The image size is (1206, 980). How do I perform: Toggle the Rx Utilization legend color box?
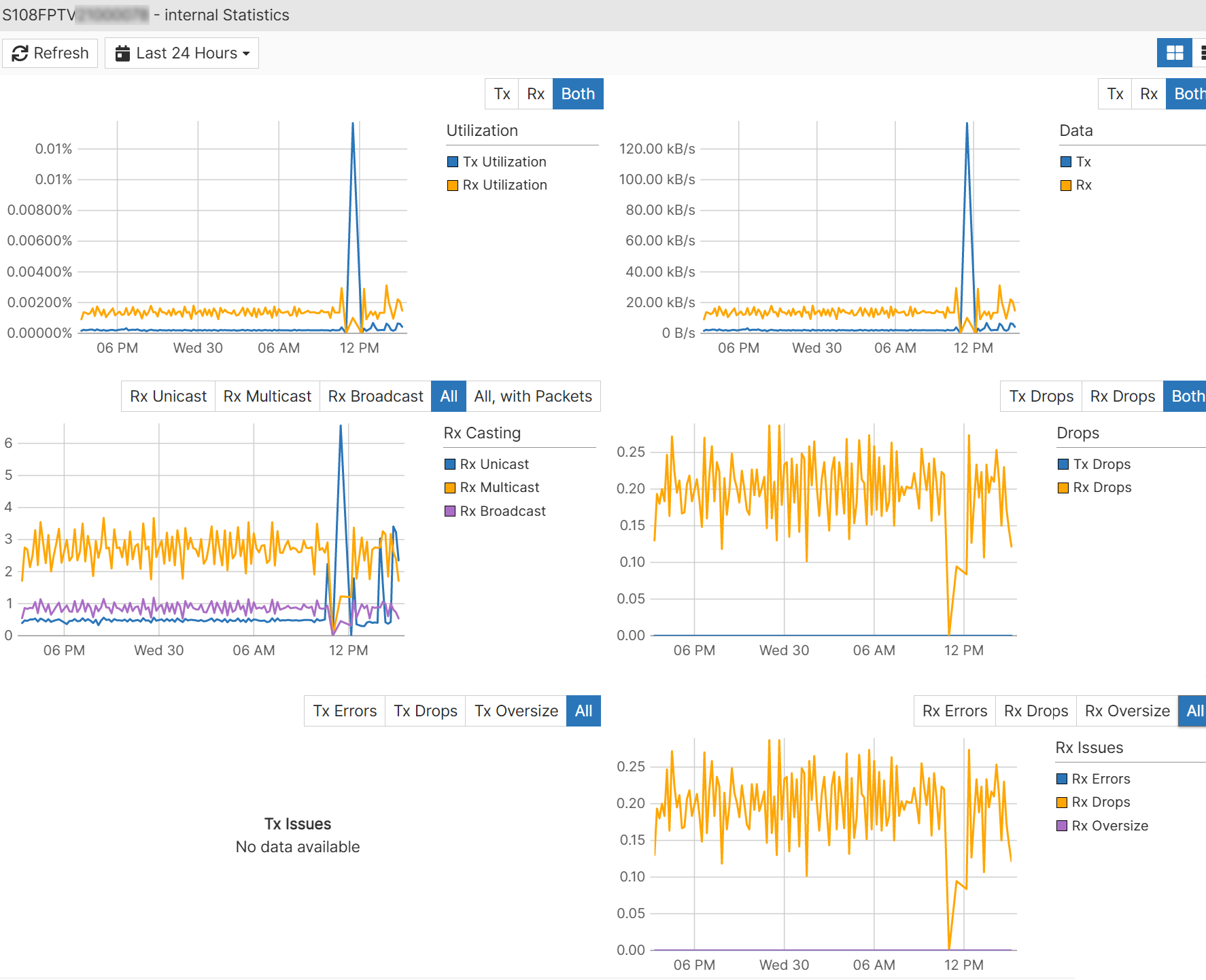click(453, 185)
